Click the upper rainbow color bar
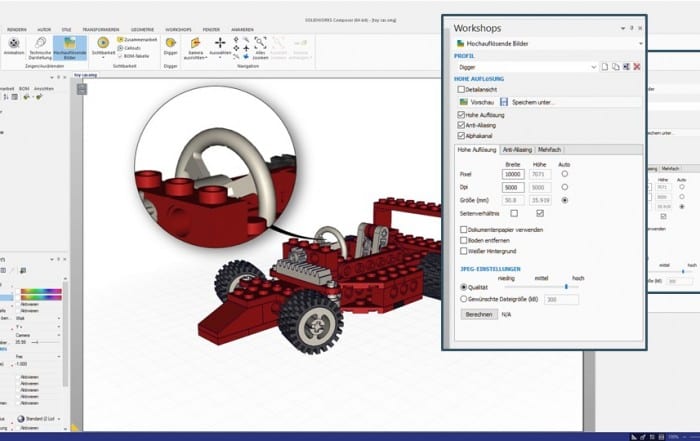Screen dimensions: 700x441 41,291
